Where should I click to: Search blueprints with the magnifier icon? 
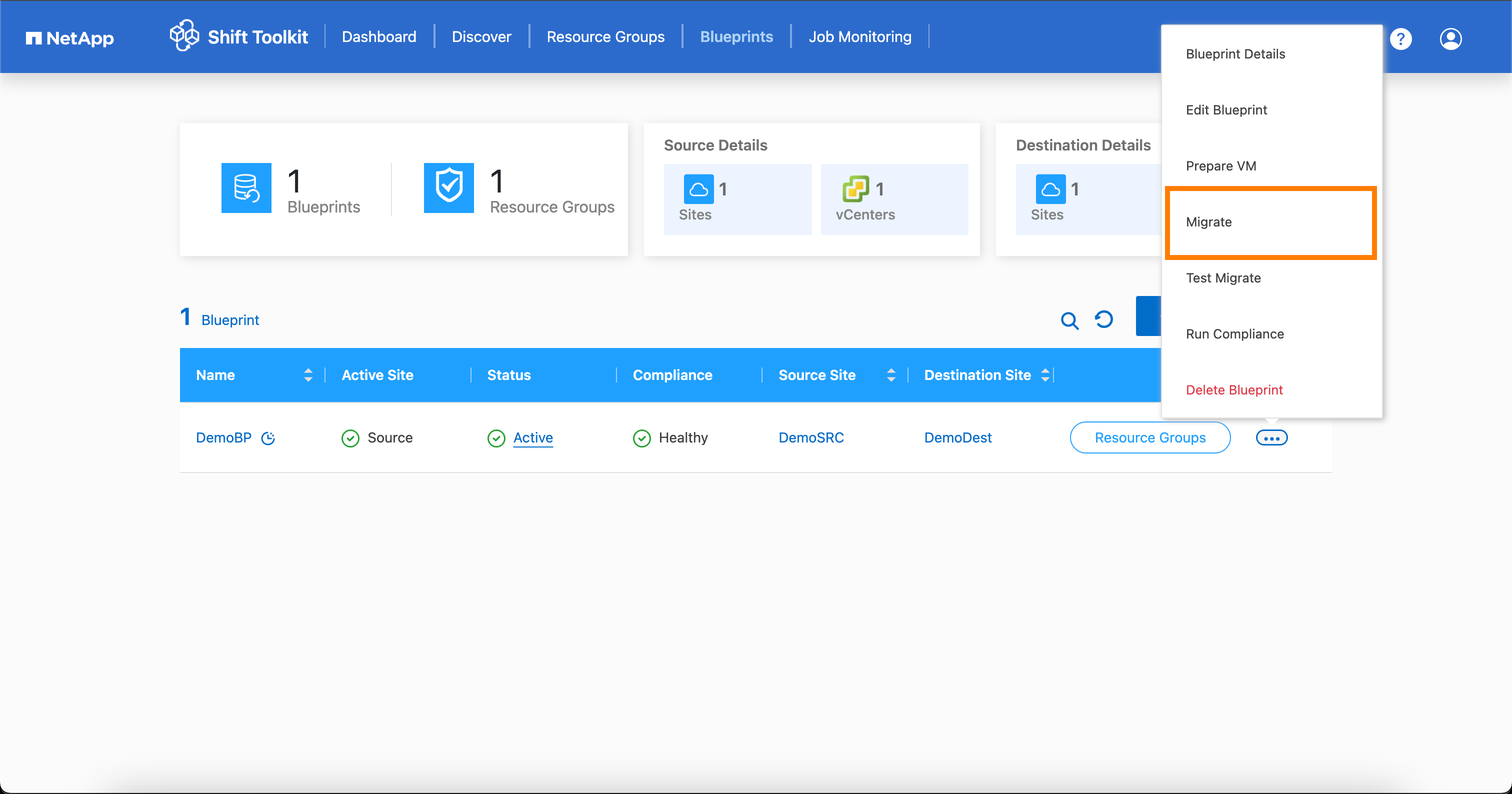click(x=1069, y=320)
